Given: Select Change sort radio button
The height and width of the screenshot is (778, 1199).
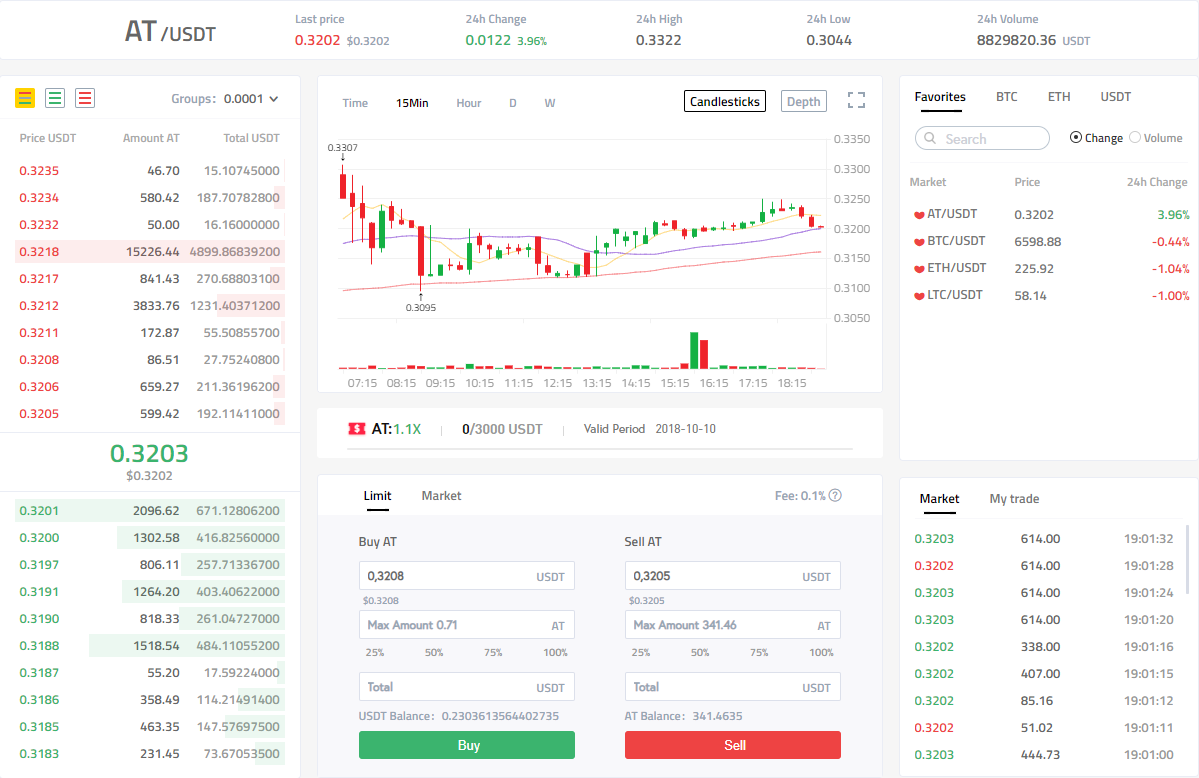Looking at the screenshot, I should point(1076,138).
